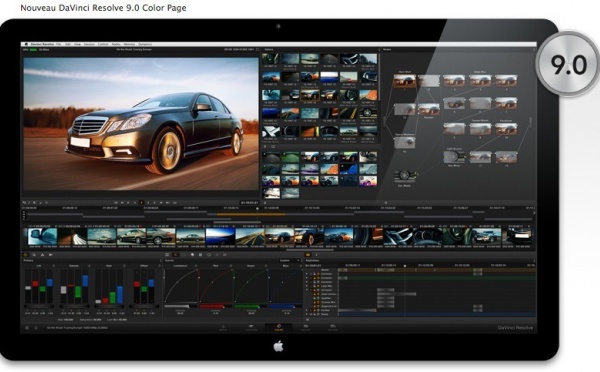Image resolution: width=600 pixels, height=372 pixels.
Task: Select the Ext. Matte node
Action: tap(404, 176)
